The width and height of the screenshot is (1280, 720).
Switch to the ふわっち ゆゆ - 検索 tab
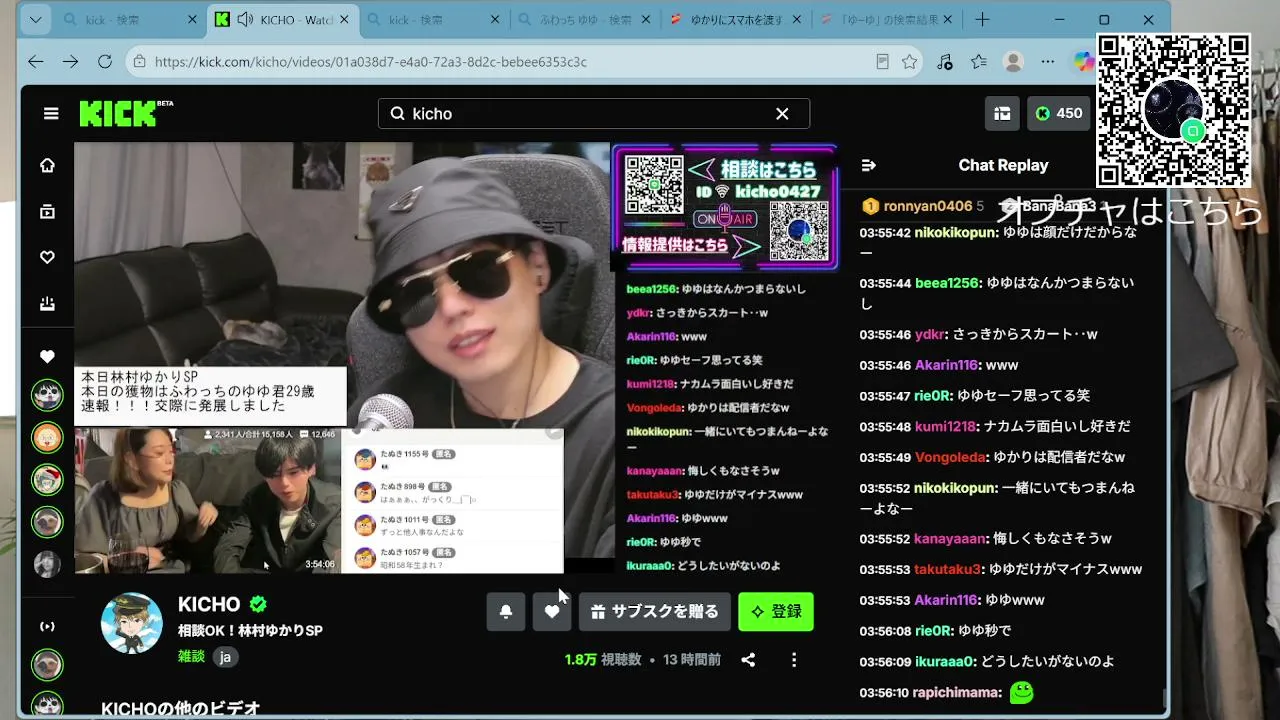584,20
